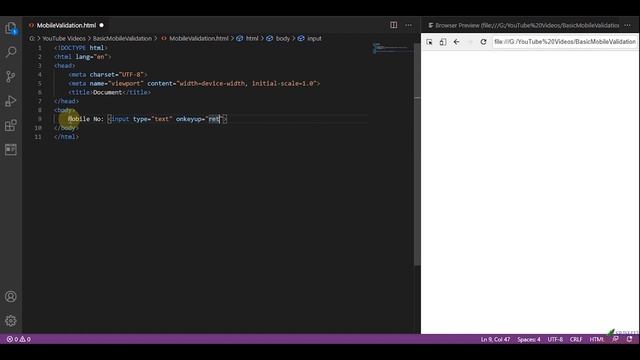Image resolution: width=640 pixels, height=360 pixels.
Task: Select the MobileValidation.html editor tab
Action: coord(66,25)
